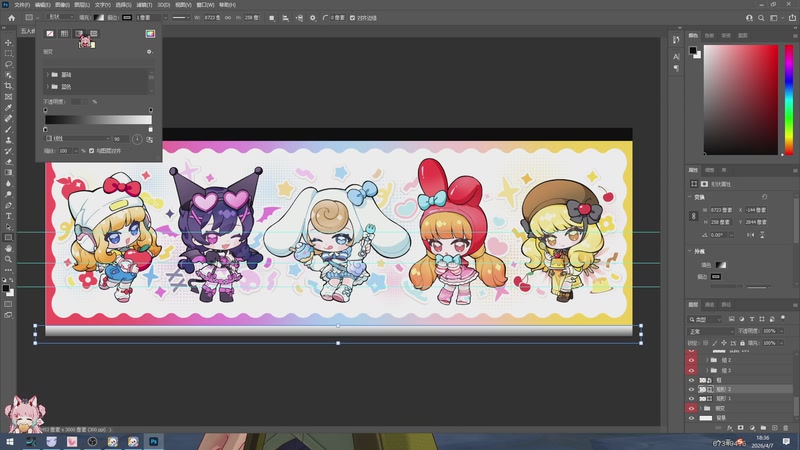Open the 文件(F) menu
This screenshot has height=450, width=800.
(22, 5)
